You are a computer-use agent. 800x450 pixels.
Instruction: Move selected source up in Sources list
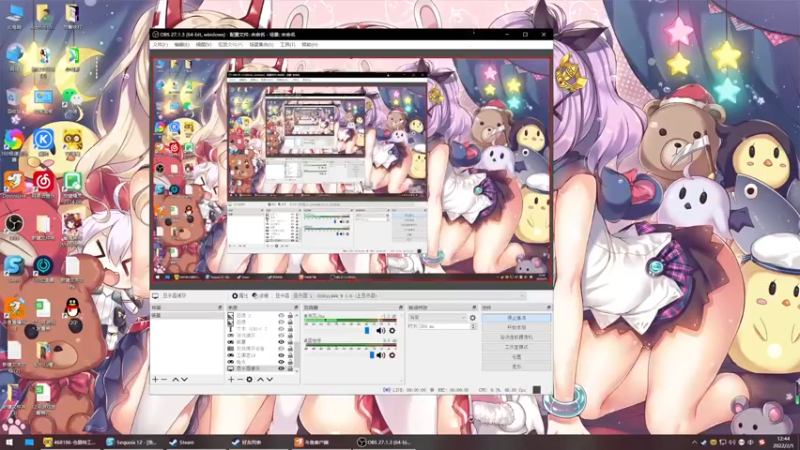coord(260,380)
